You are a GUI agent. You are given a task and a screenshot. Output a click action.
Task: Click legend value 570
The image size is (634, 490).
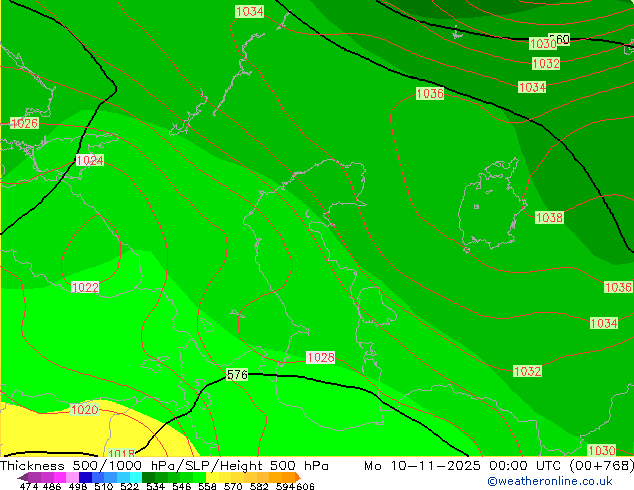233,486
